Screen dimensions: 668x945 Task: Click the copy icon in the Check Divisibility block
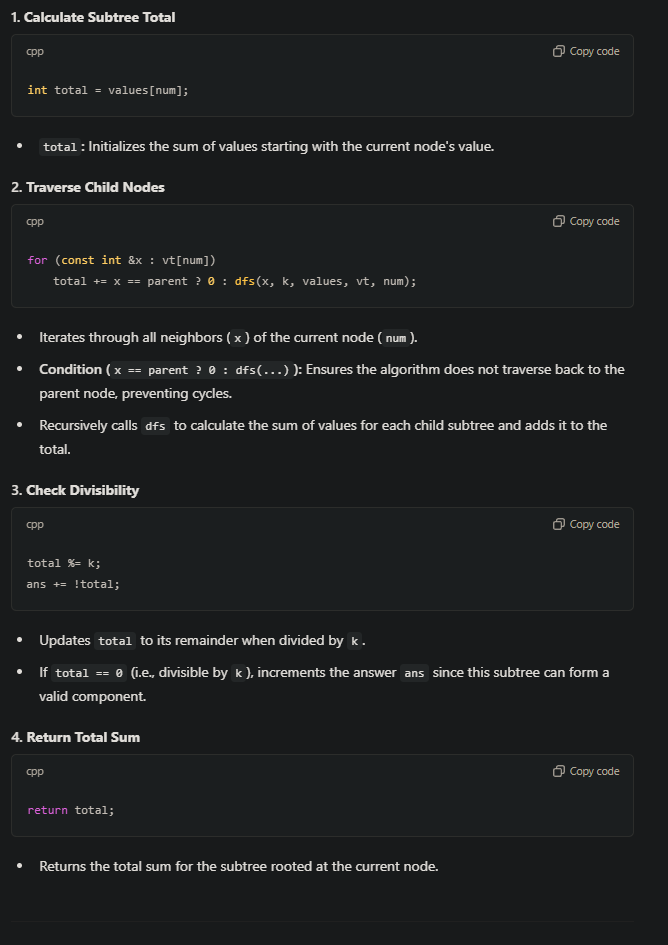pyautogui.click(x=559, y=524)
